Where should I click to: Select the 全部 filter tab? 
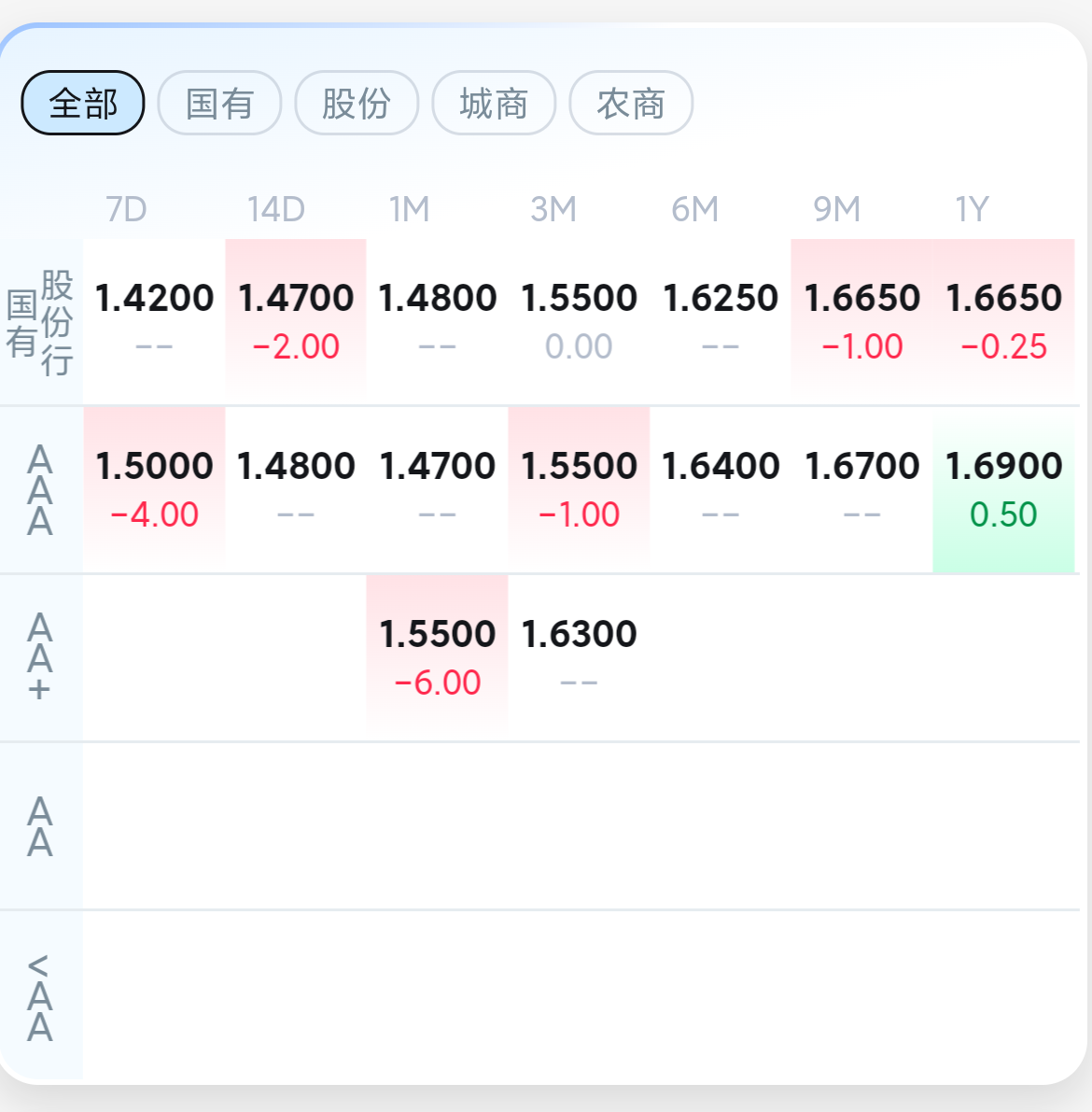[x=83, y=103]
